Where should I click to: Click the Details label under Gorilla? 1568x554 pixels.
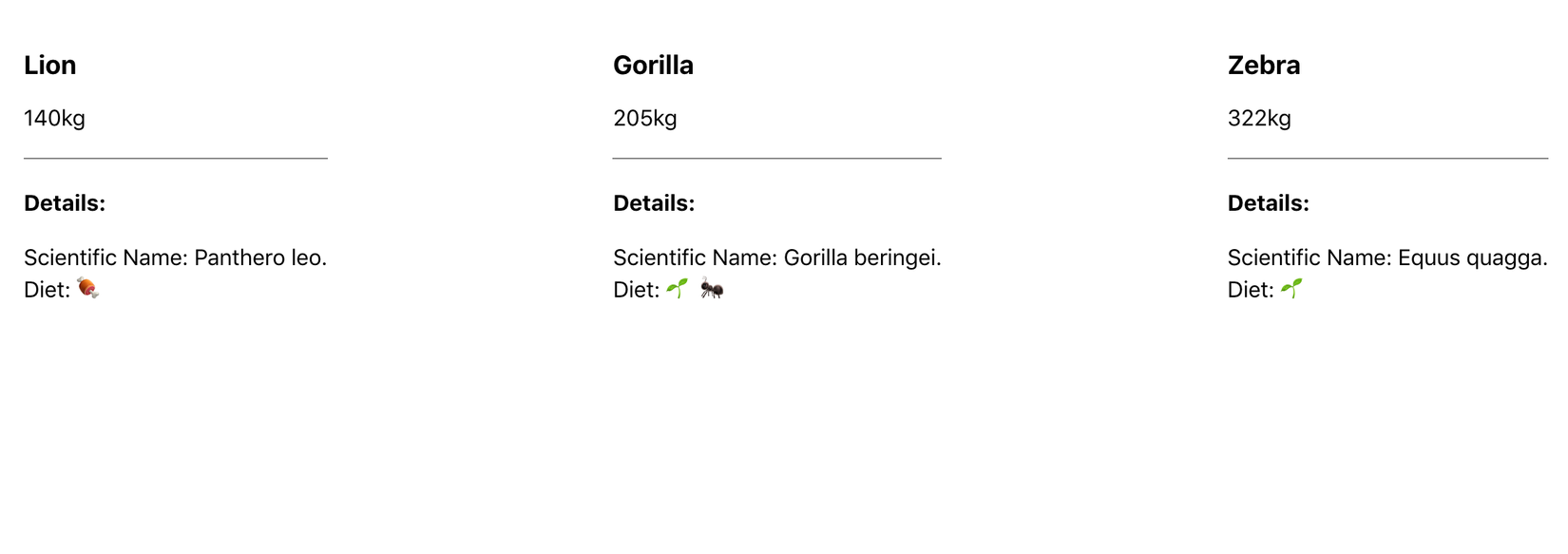tap(654, 203)
